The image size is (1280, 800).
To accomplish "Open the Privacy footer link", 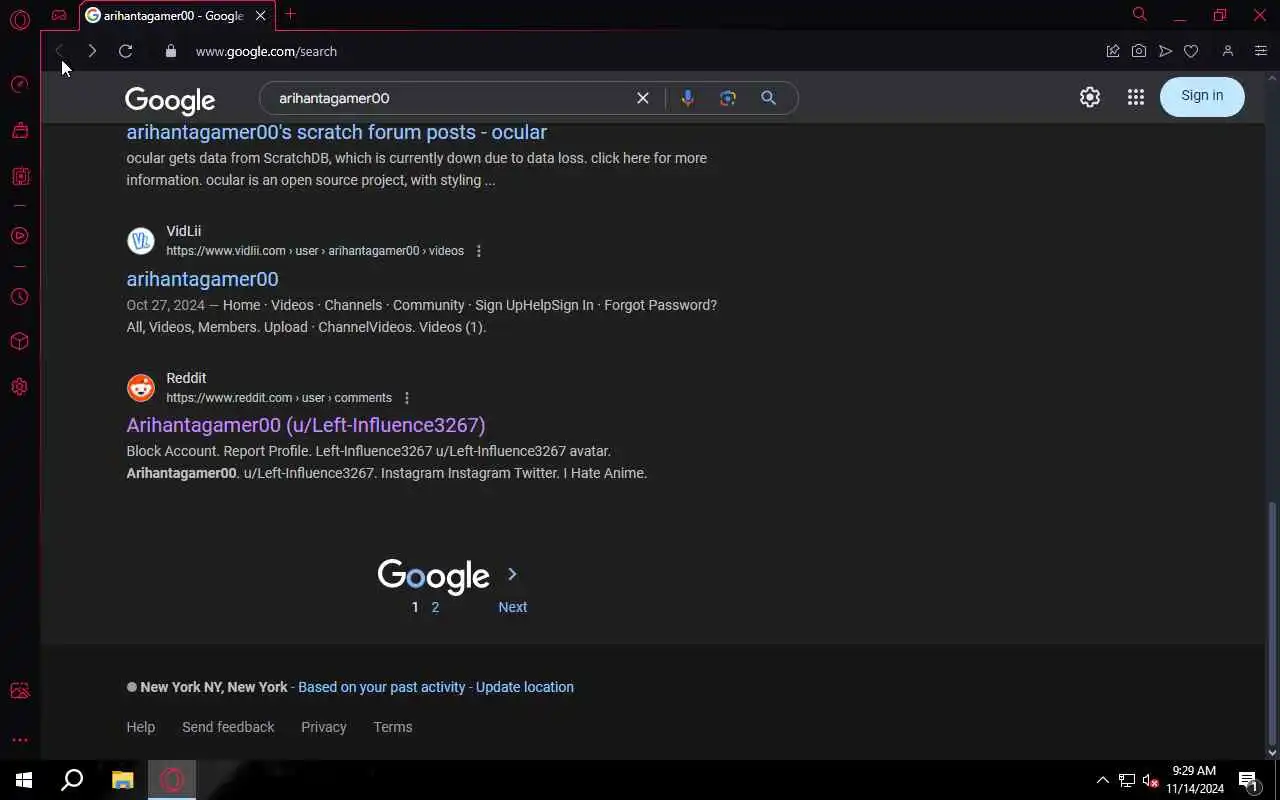I will coord(324,727).
